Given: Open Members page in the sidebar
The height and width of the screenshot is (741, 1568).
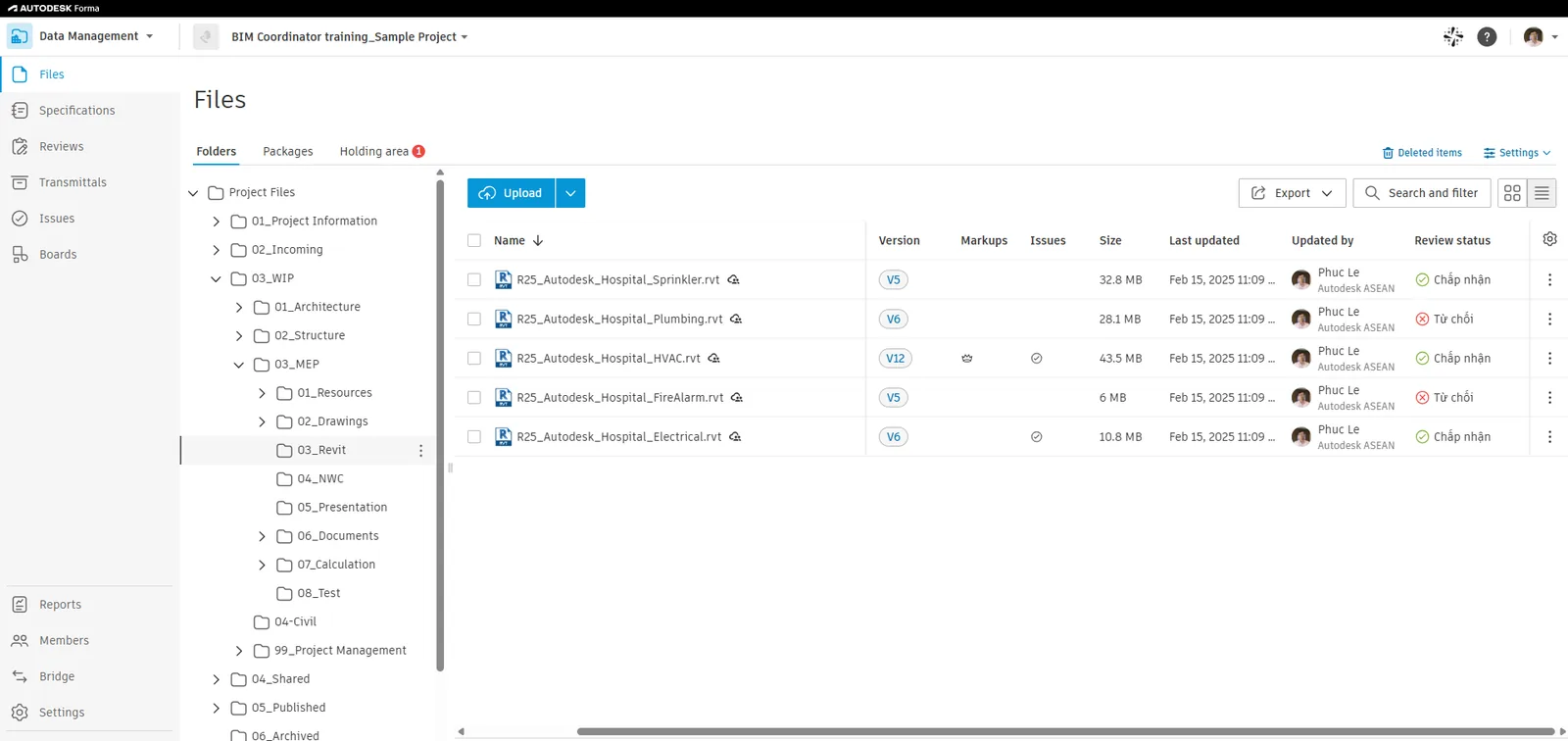Looking at the screenshot, I should tap(64, 640).
